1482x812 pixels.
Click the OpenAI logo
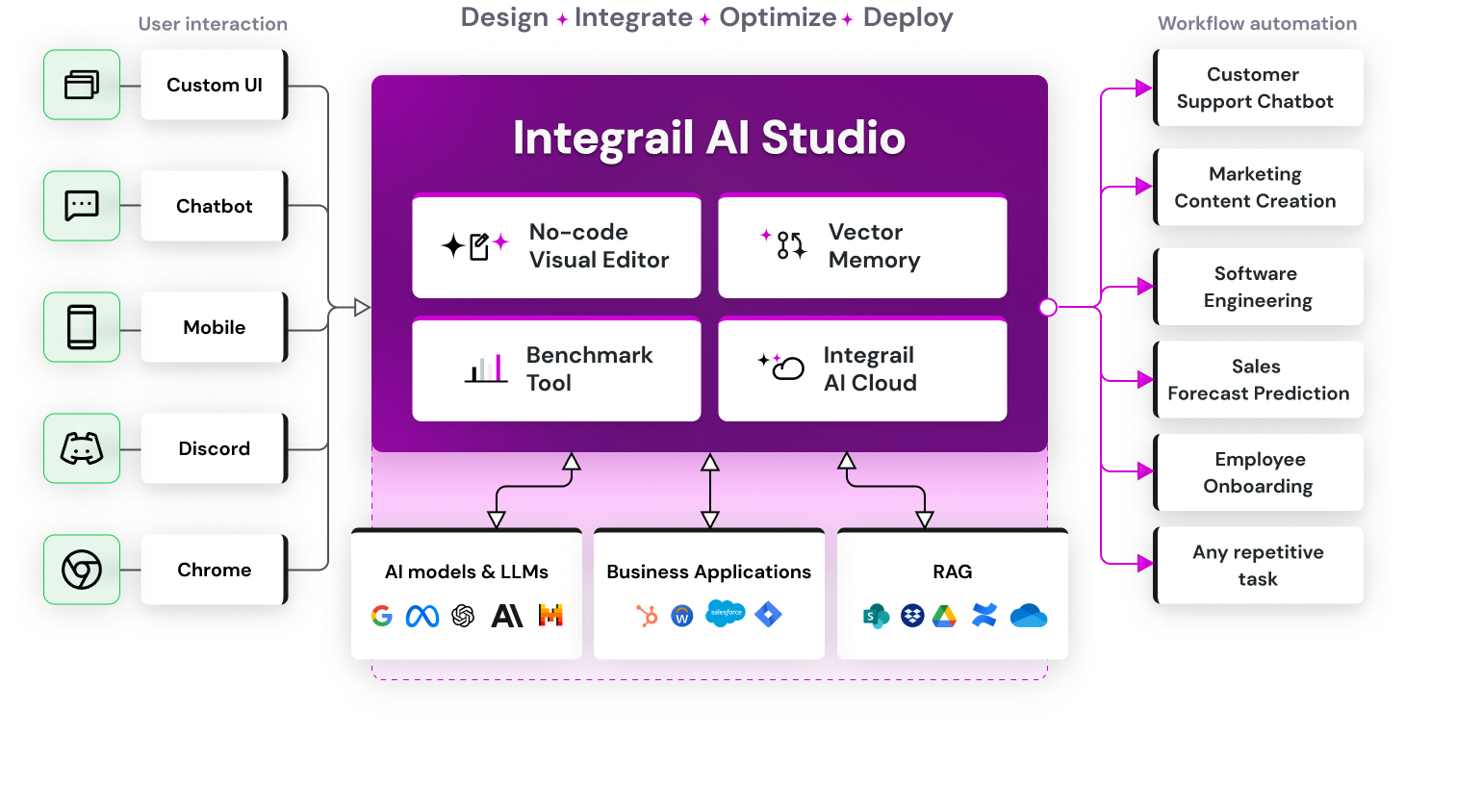pyautogui.click(x=463, y=616)
